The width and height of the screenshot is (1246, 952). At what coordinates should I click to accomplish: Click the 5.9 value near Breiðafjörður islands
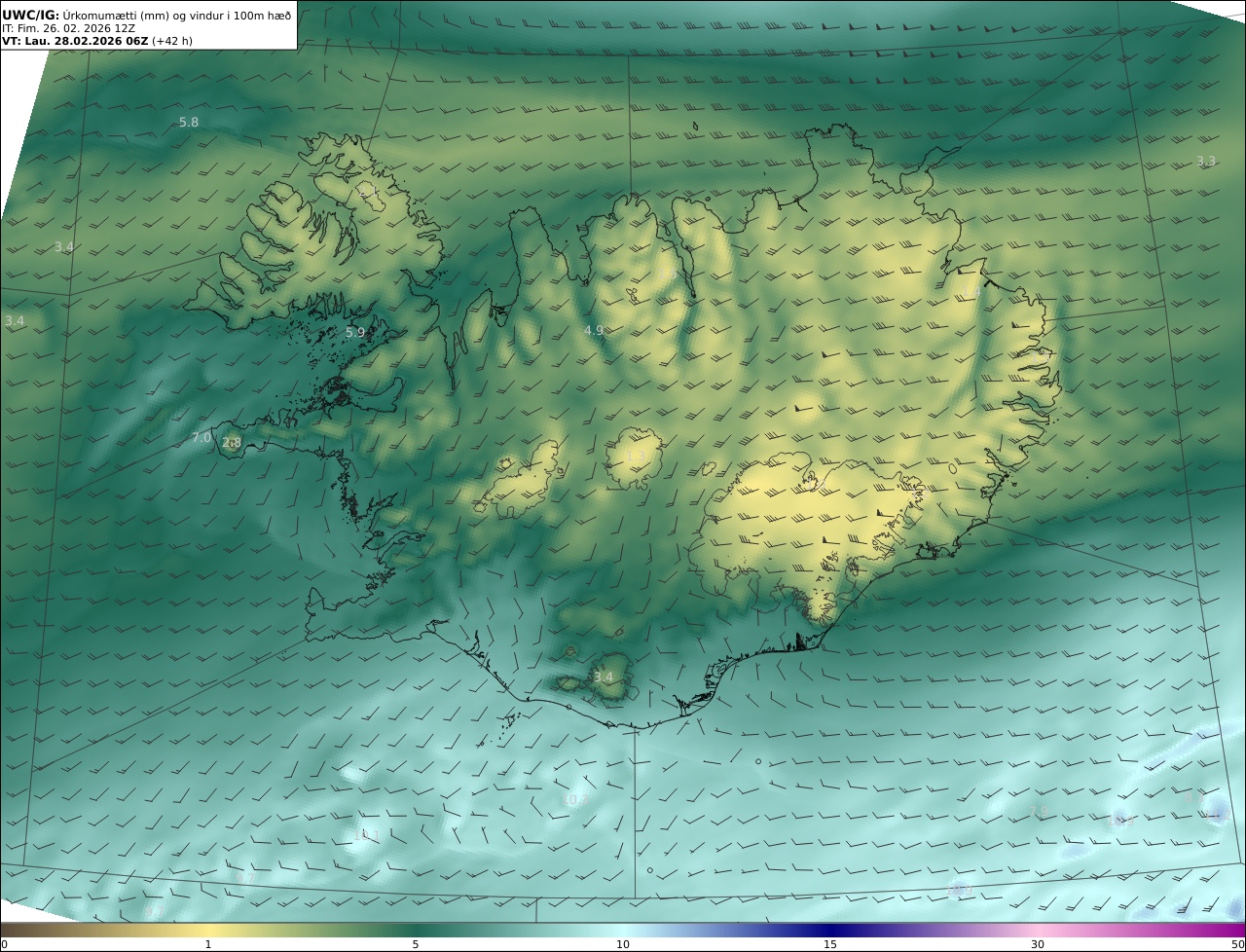(355, 333)
